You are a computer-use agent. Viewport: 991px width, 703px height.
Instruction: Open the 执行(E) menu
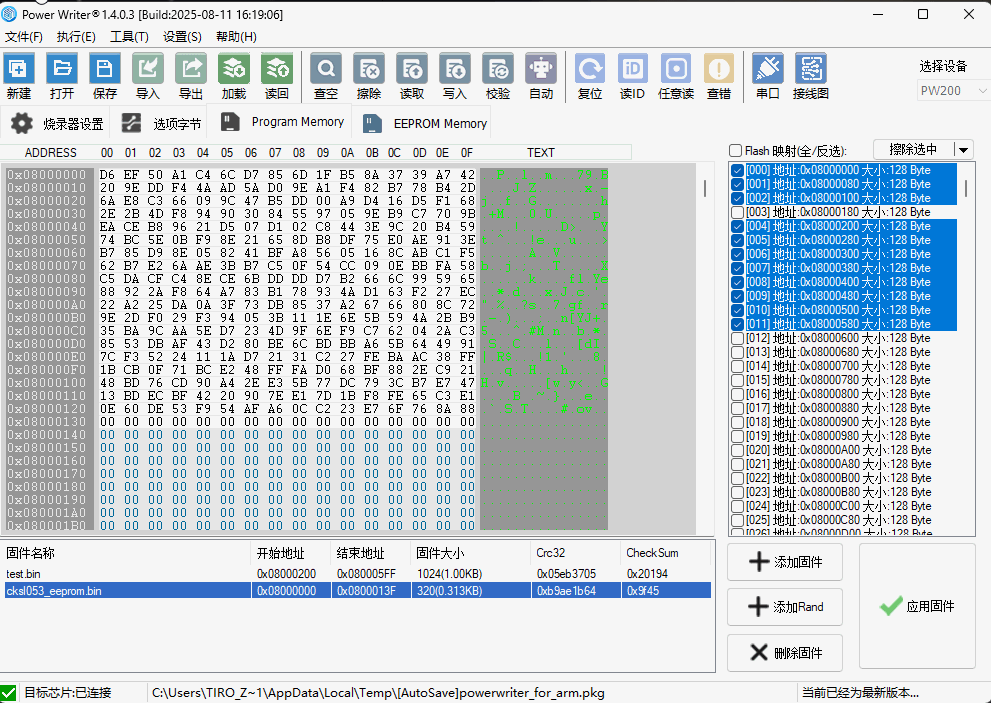click(x=76, y=37)
